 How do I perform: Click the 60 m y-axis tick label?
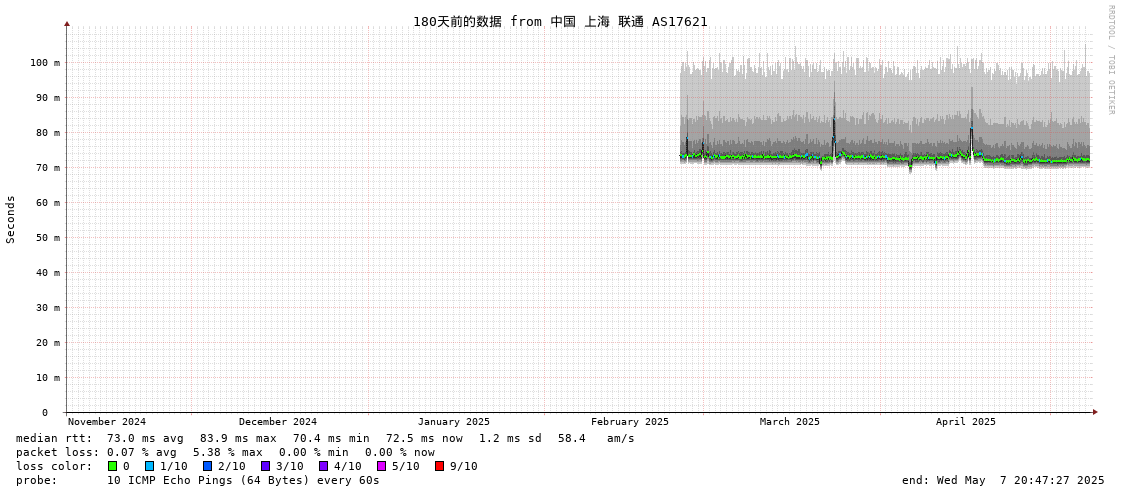[x=48, y=203]
